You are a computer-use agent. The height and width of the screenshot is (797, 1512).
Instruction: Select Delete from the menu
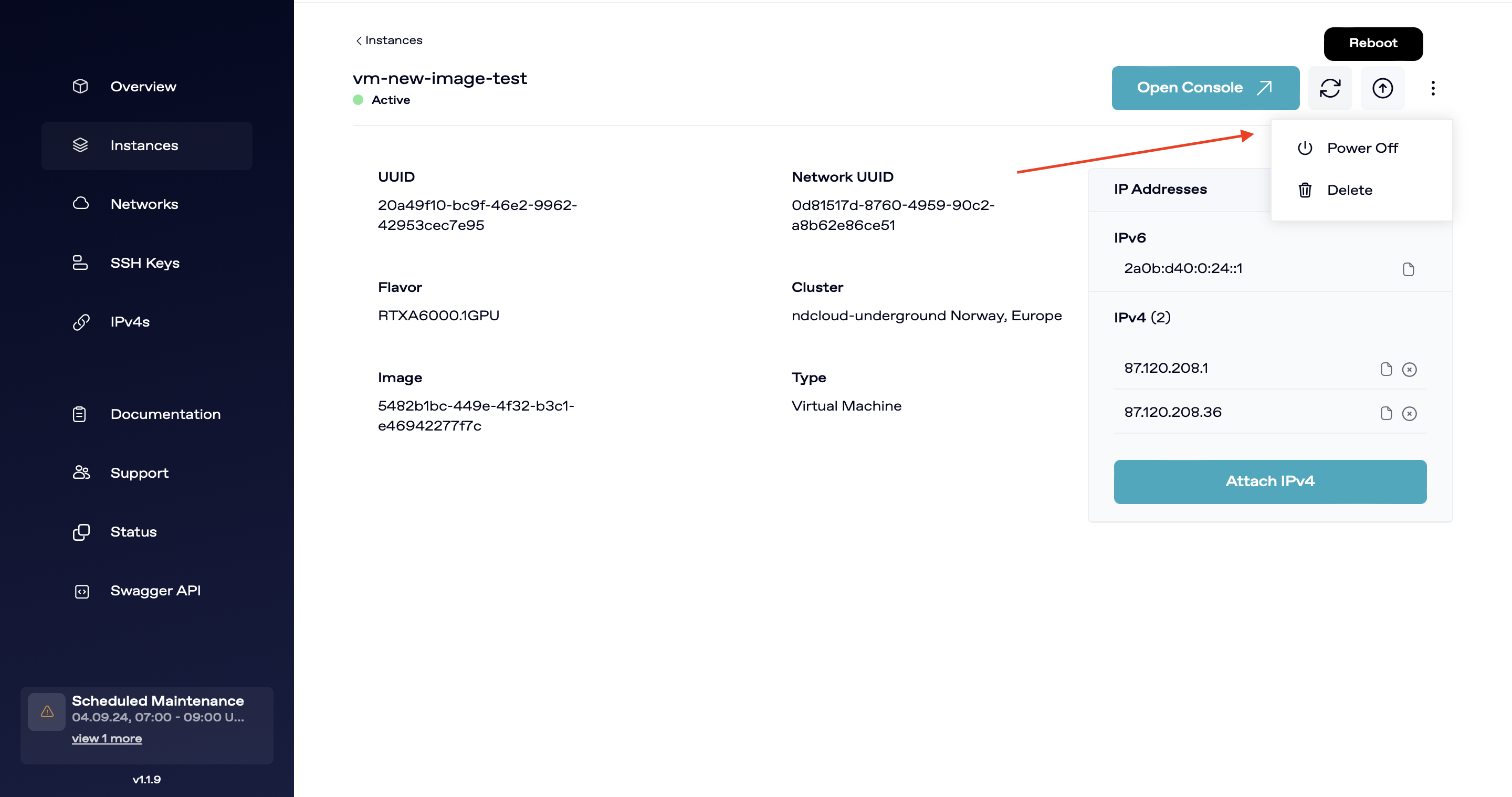(x=1350, y=190)
